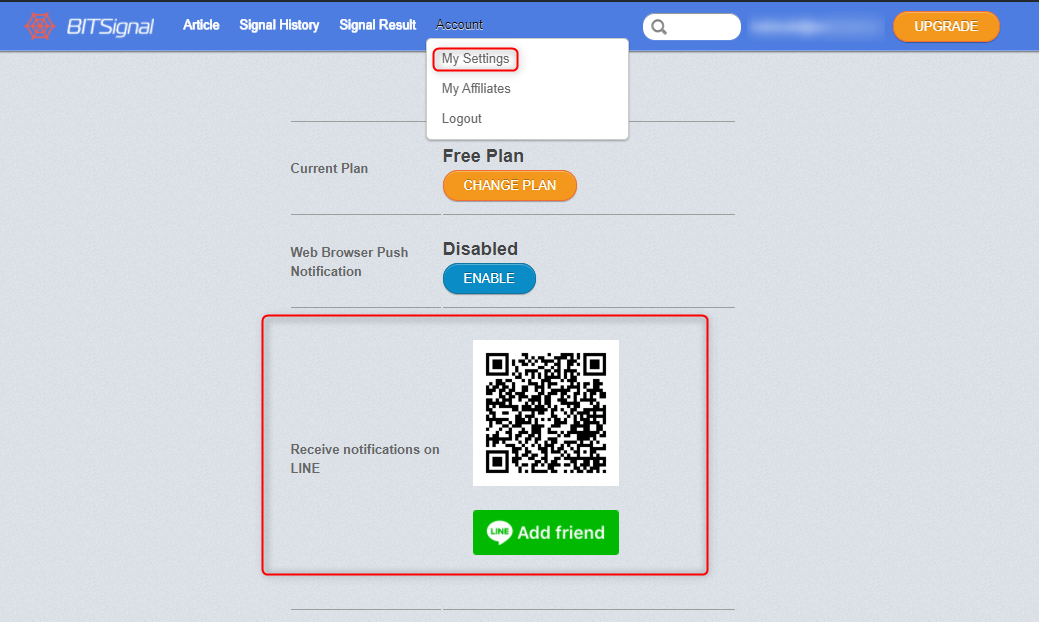Click the blurred username in header

pos(816,27)
